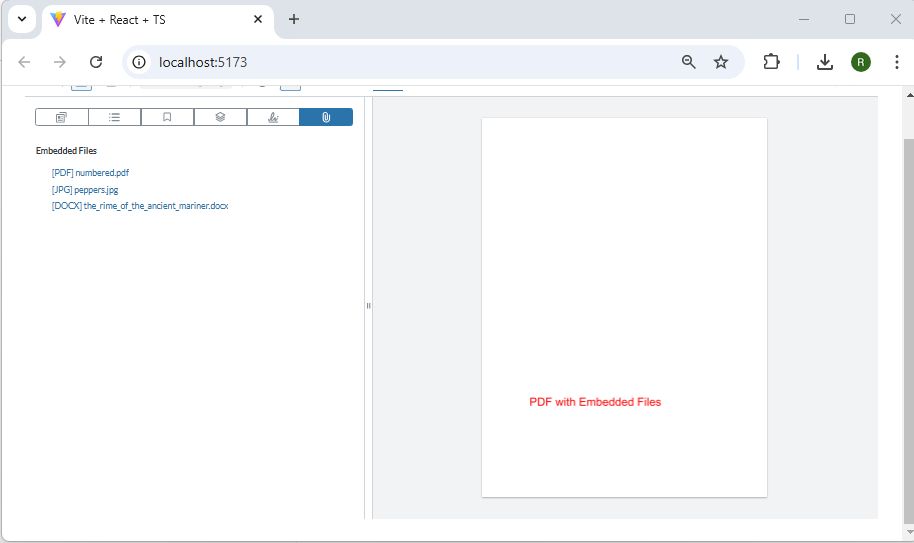
Task: Show browser downloads
Action: tap(825, 62)
